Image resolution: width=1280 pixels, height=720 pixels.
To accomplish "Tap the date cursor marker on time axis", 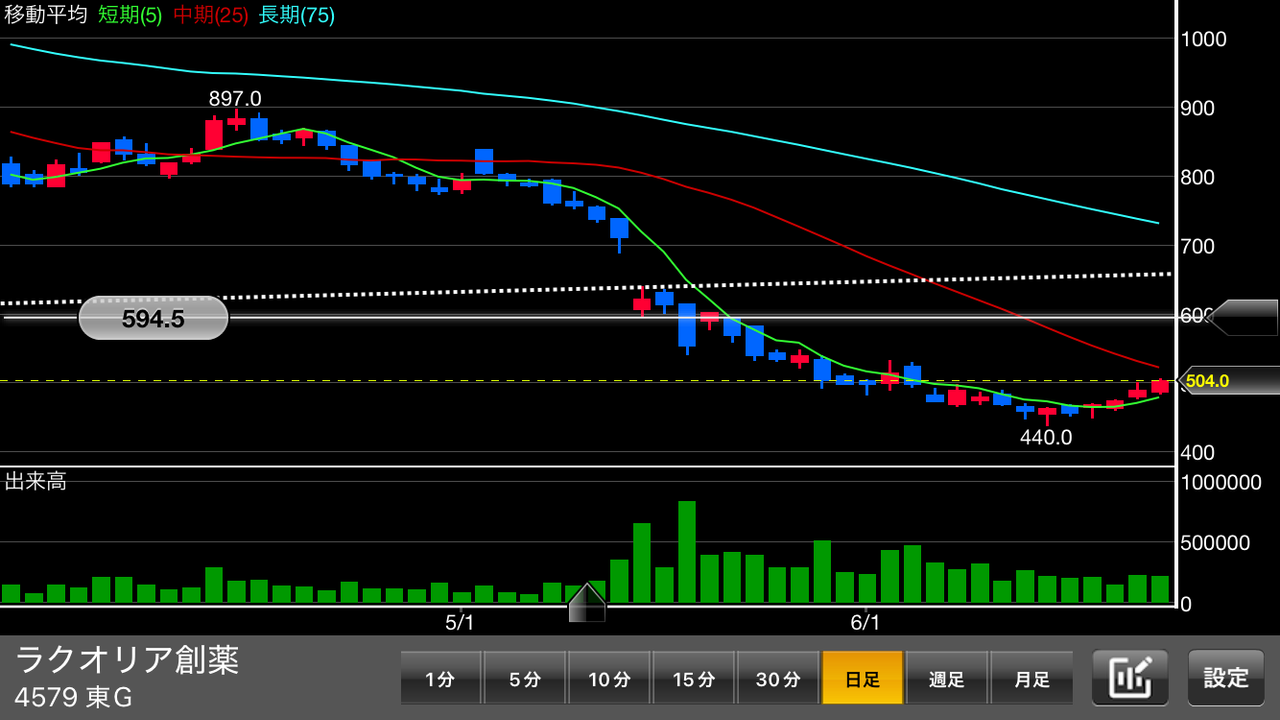I will point(587,603).
